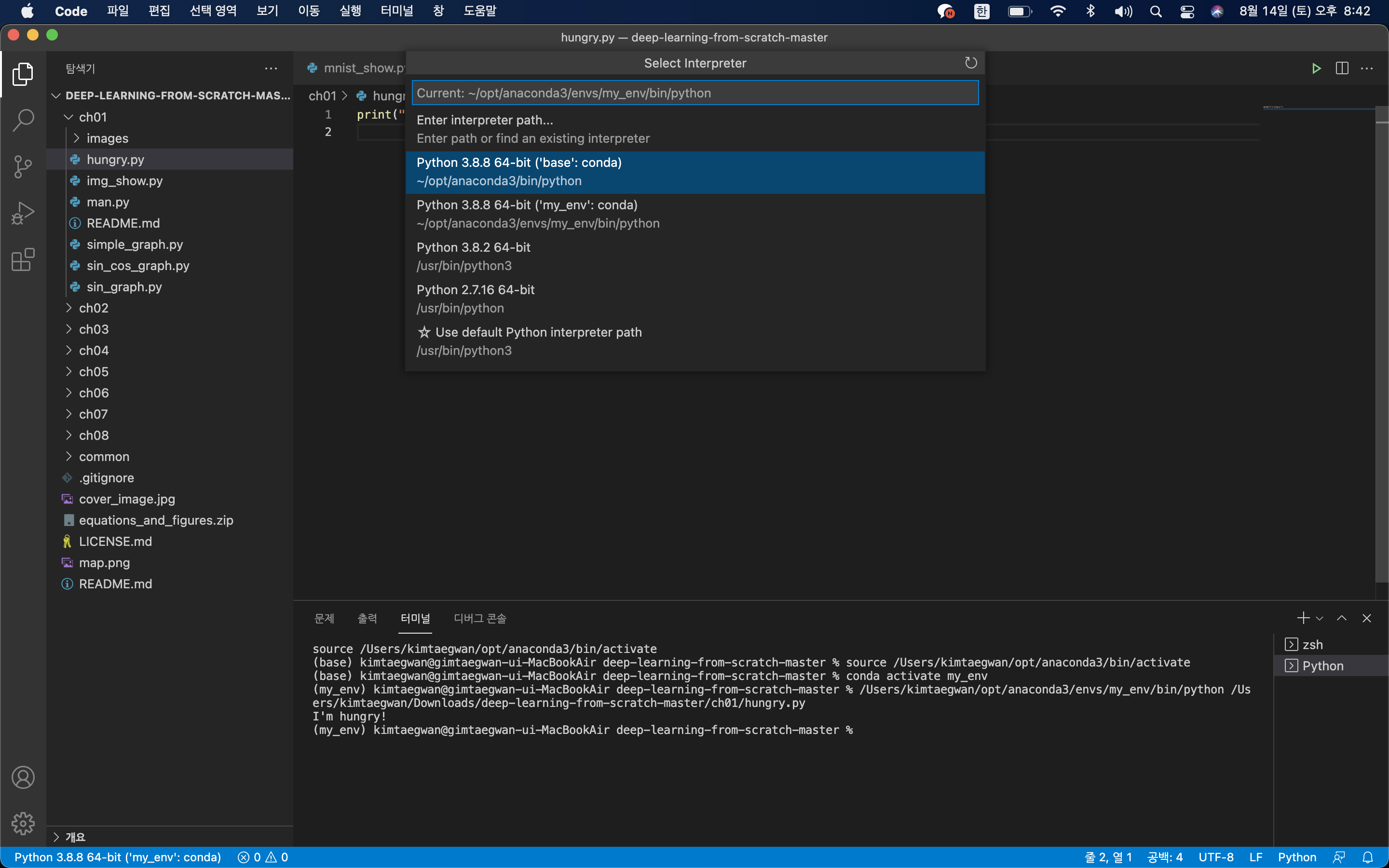
Task: Refresh the interpreter list
Action: click(x=970, y=63)
